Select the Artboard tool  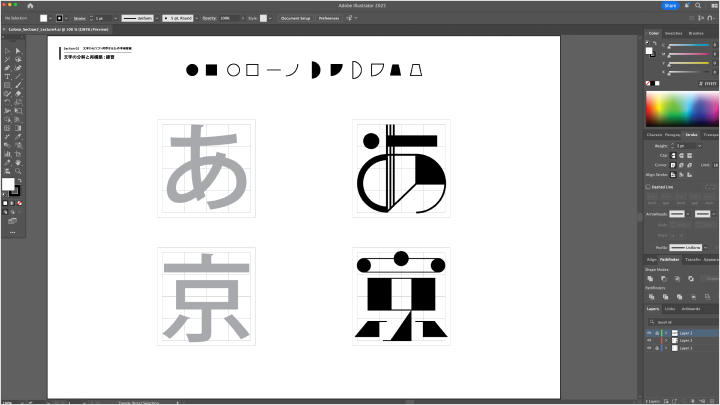tap(18, 154)
